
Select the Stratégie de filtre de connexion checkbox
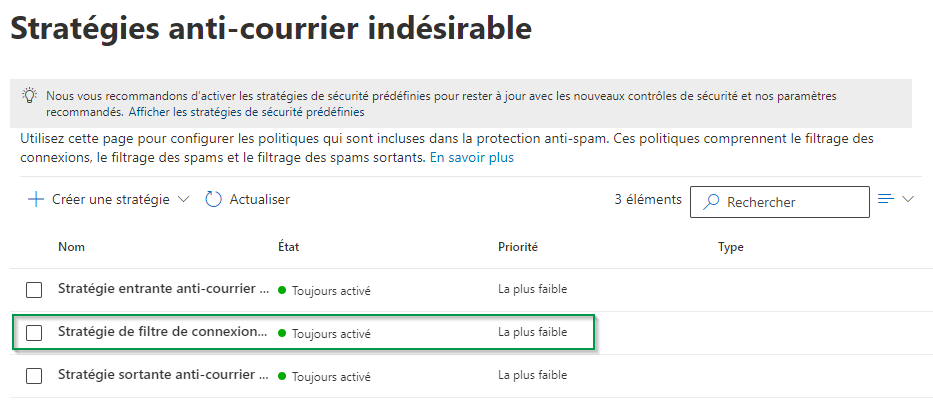[x=34, y=333]
